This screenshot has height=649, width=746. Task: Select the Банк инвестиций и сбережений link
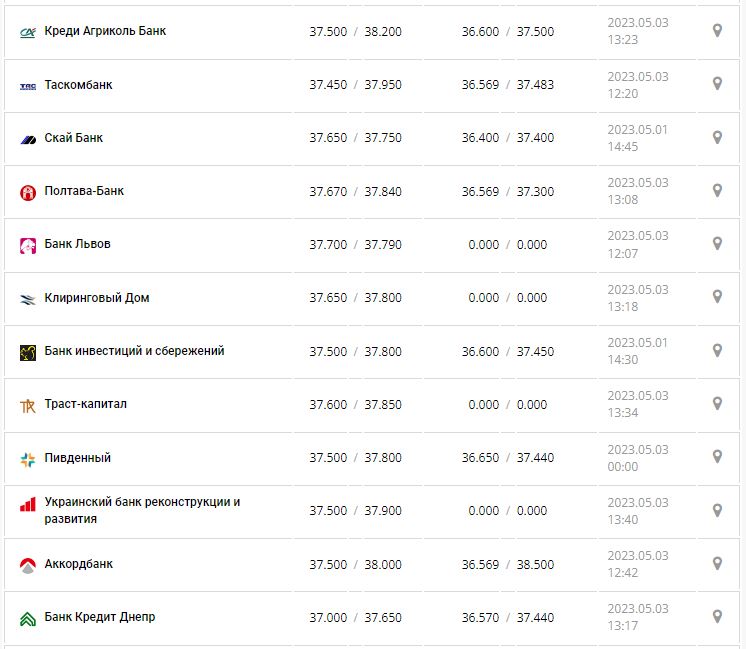[x=134, y=351]
